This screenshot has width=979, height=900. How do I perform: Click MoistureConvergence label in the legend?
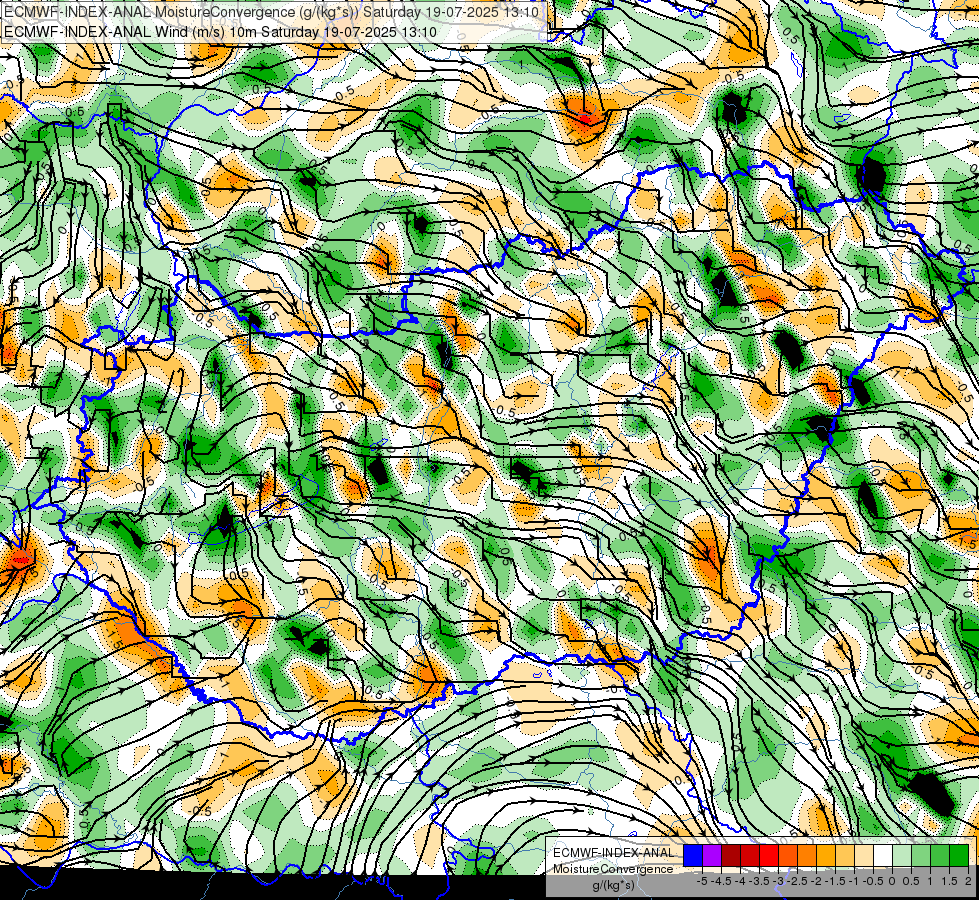click(x=613, y=869)
